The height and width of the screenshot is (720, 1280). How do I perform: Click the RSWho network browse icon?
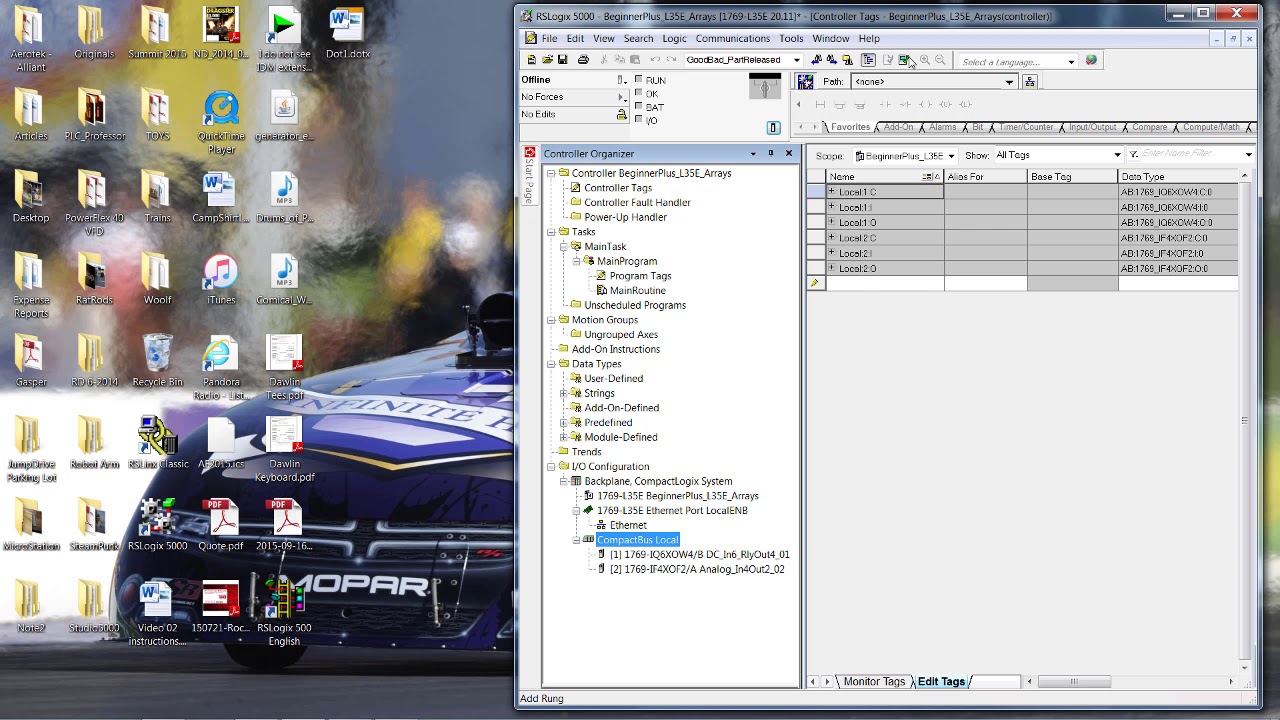1030,82
